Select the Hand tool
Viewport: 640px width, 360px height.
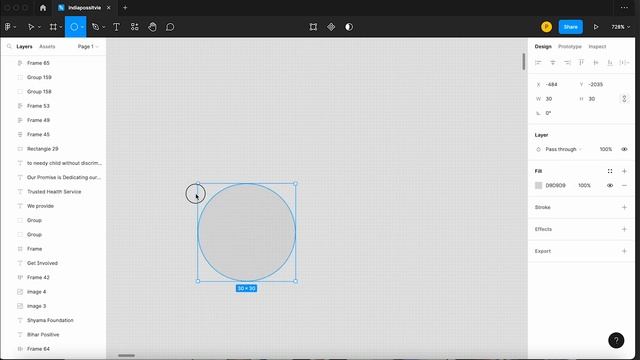click(x=152, y=27)
